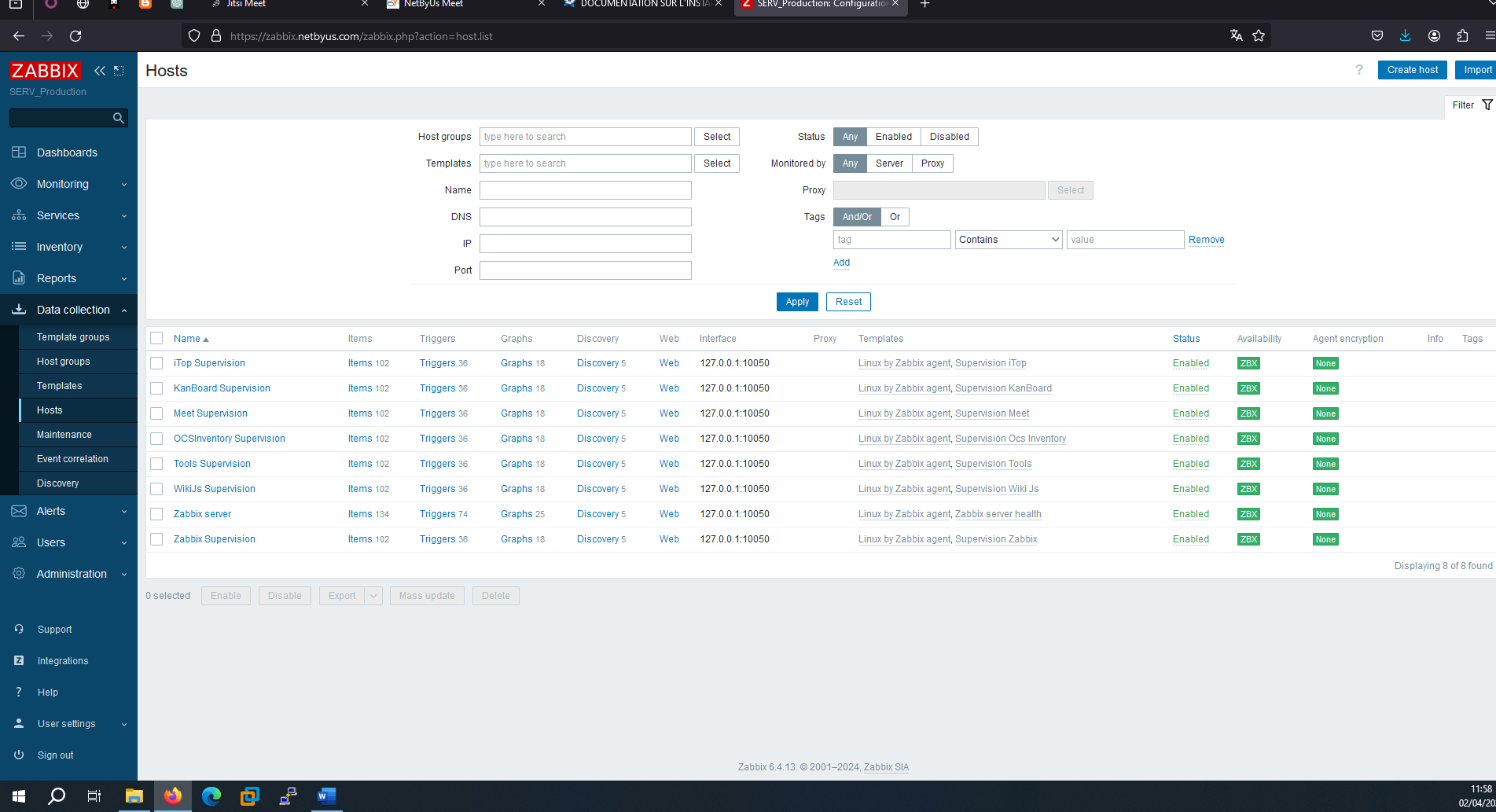Click the sidebar search magnifier icon

point(119,118)
